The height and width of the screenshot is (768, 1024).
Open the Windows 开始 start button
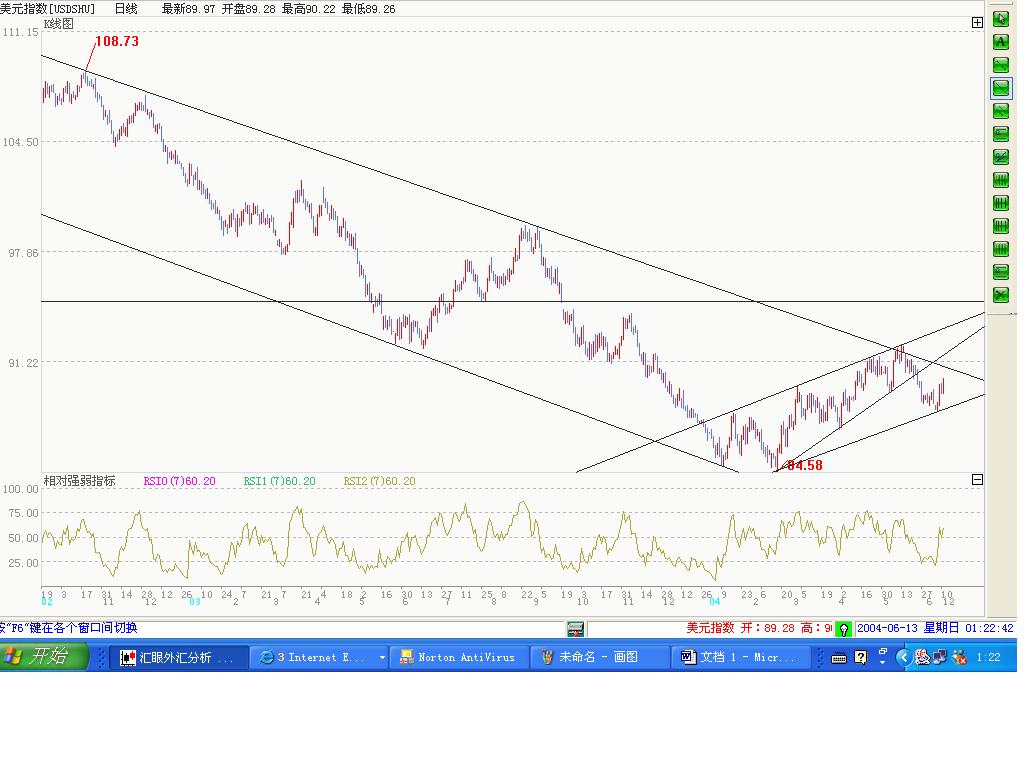pos(44,656)
